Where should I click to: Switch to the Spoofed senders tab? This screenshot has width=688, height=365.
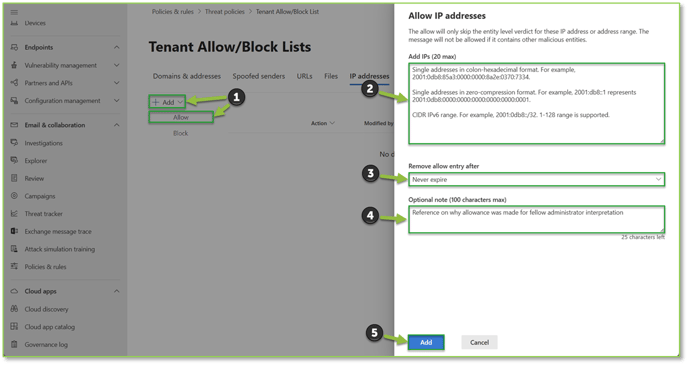click(258, 76)
